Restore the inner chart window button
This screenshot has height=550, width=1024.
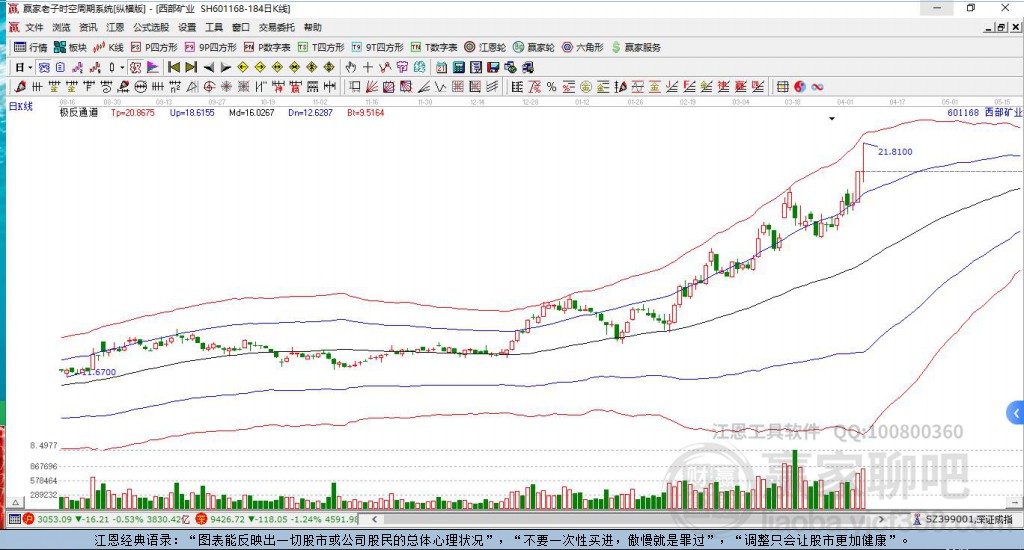pyautogui.click(x=1001, y=27)
